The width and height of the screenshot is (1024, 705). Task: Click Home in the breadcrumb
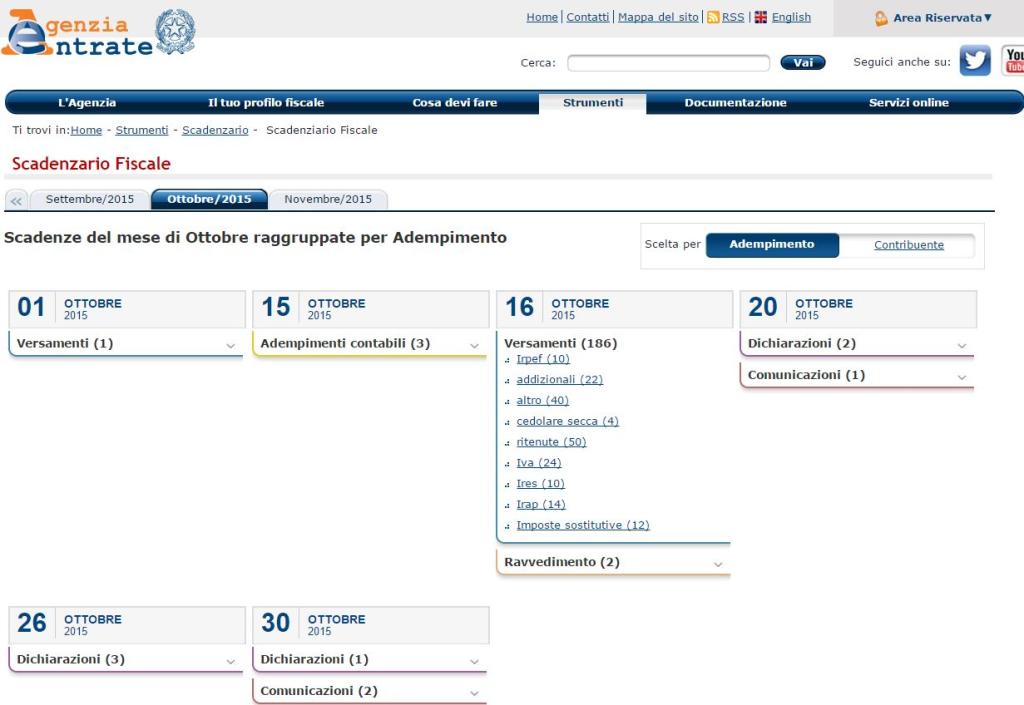[x=86, y=131]
